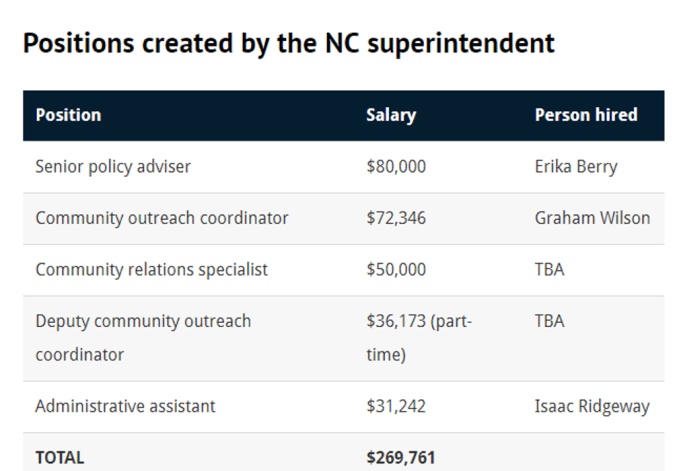Viewport: 675px width, 471px height.
Task: Click the $36,173 part-time salary cell
Action: (419, 338)
